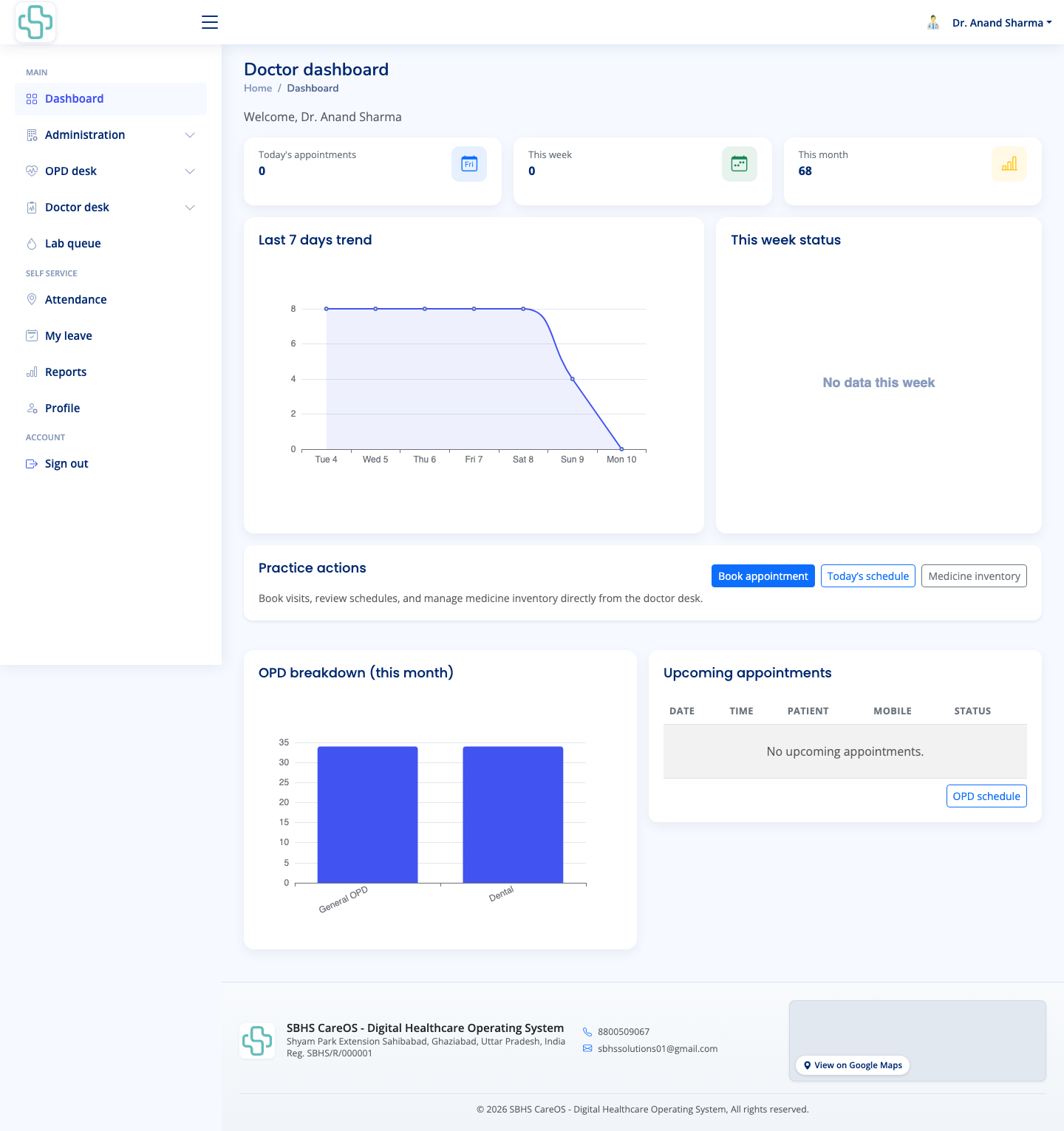
Task: Open Dr. Anand Sharma user dropdown
Action: point(1002,23)
